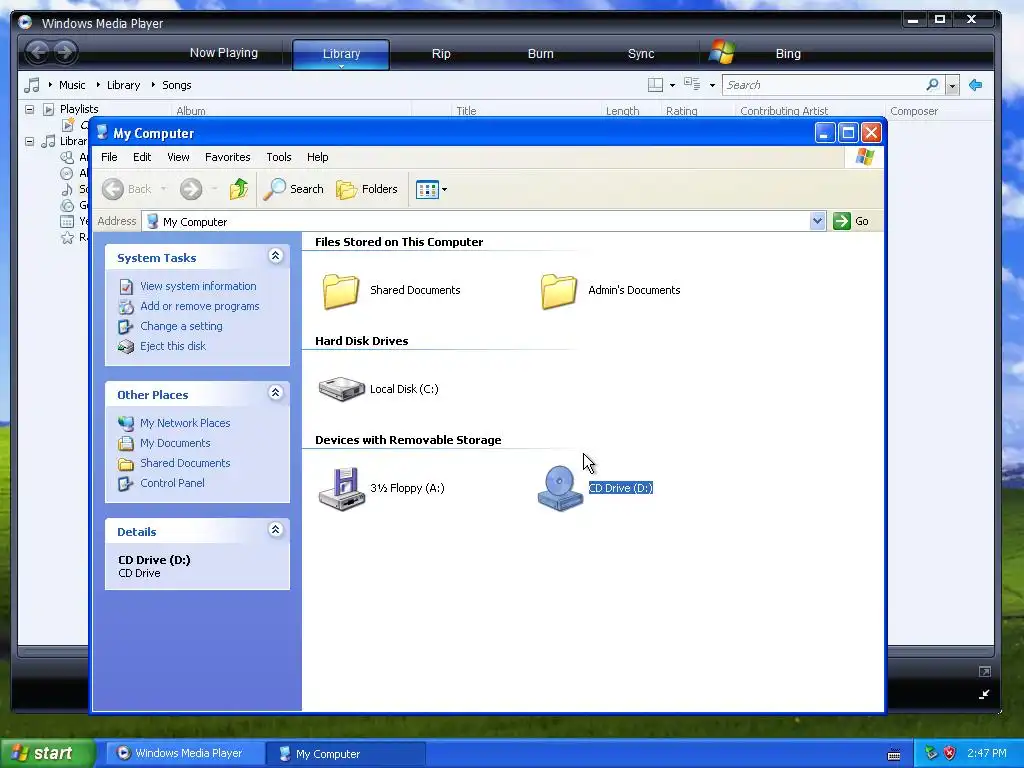Open the Tools menu
This screenshot has height=768, width=1024.
point(278,157)
